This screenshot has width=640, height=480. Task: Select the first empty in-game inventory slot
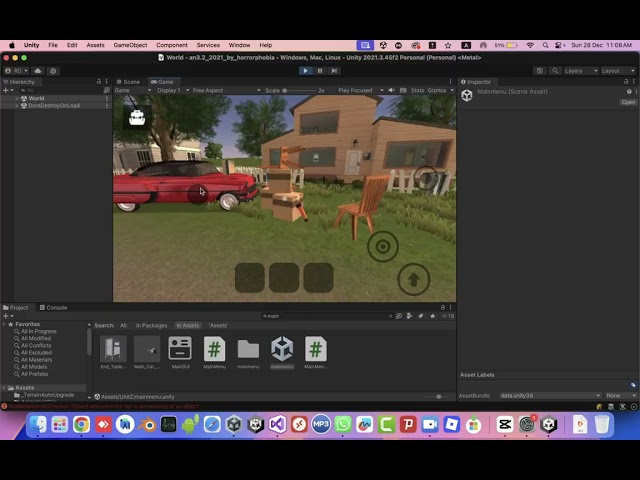(x=250, y=278)
